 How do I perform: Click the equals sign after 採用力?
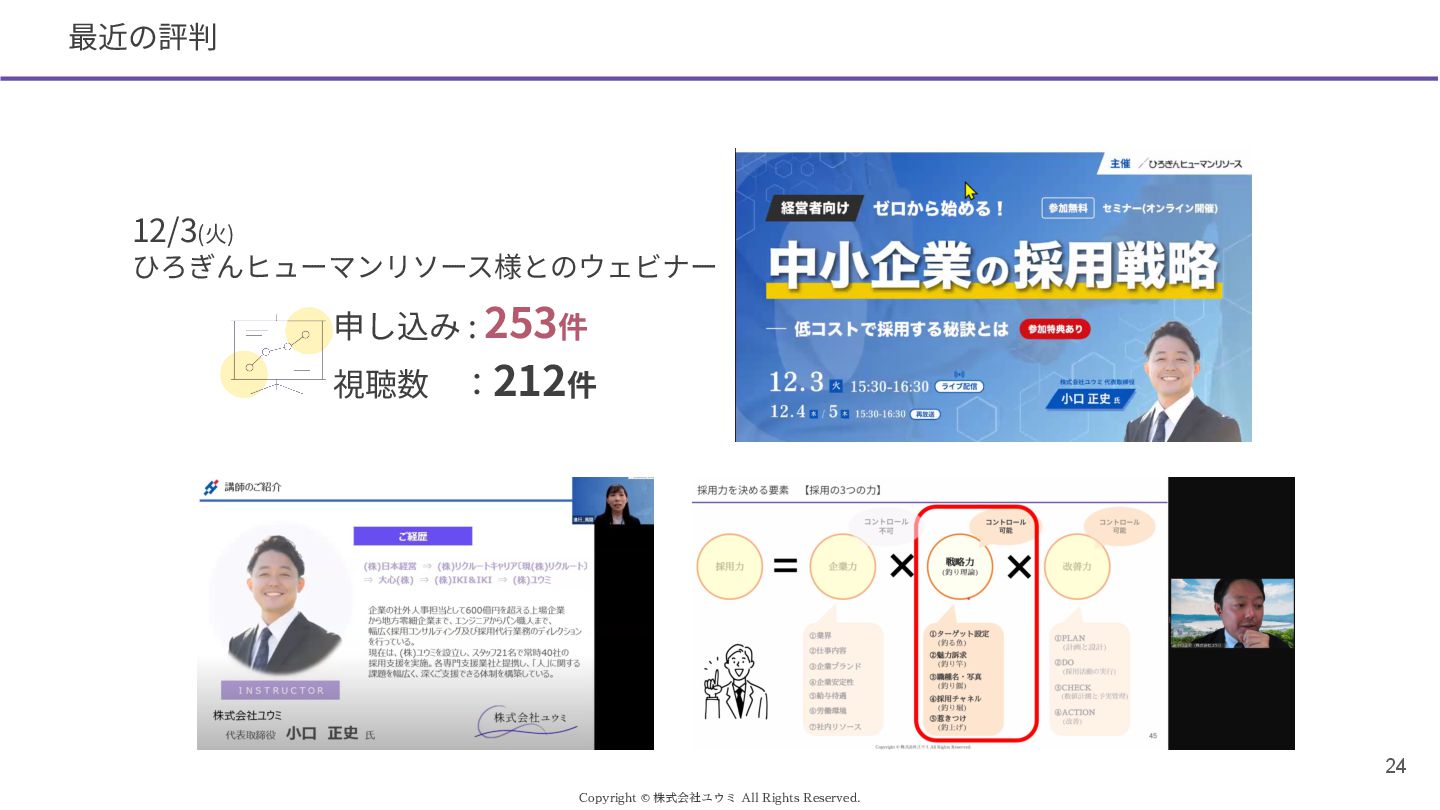(786, 567)
